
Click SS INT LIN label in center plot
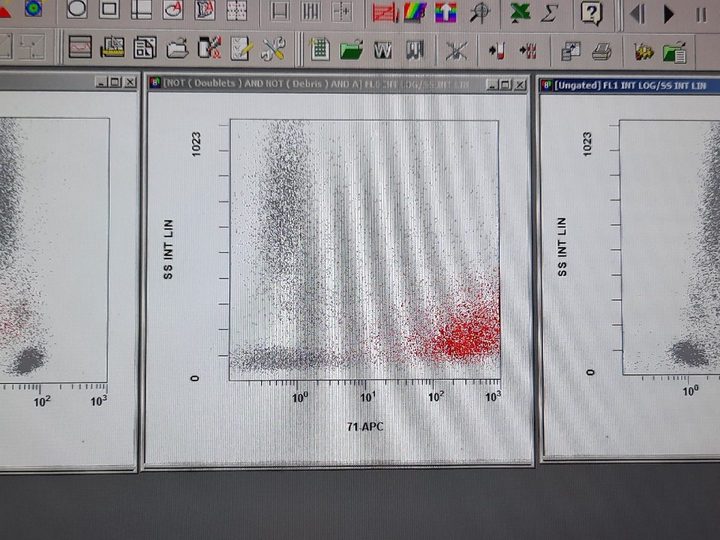coord(169,249)
